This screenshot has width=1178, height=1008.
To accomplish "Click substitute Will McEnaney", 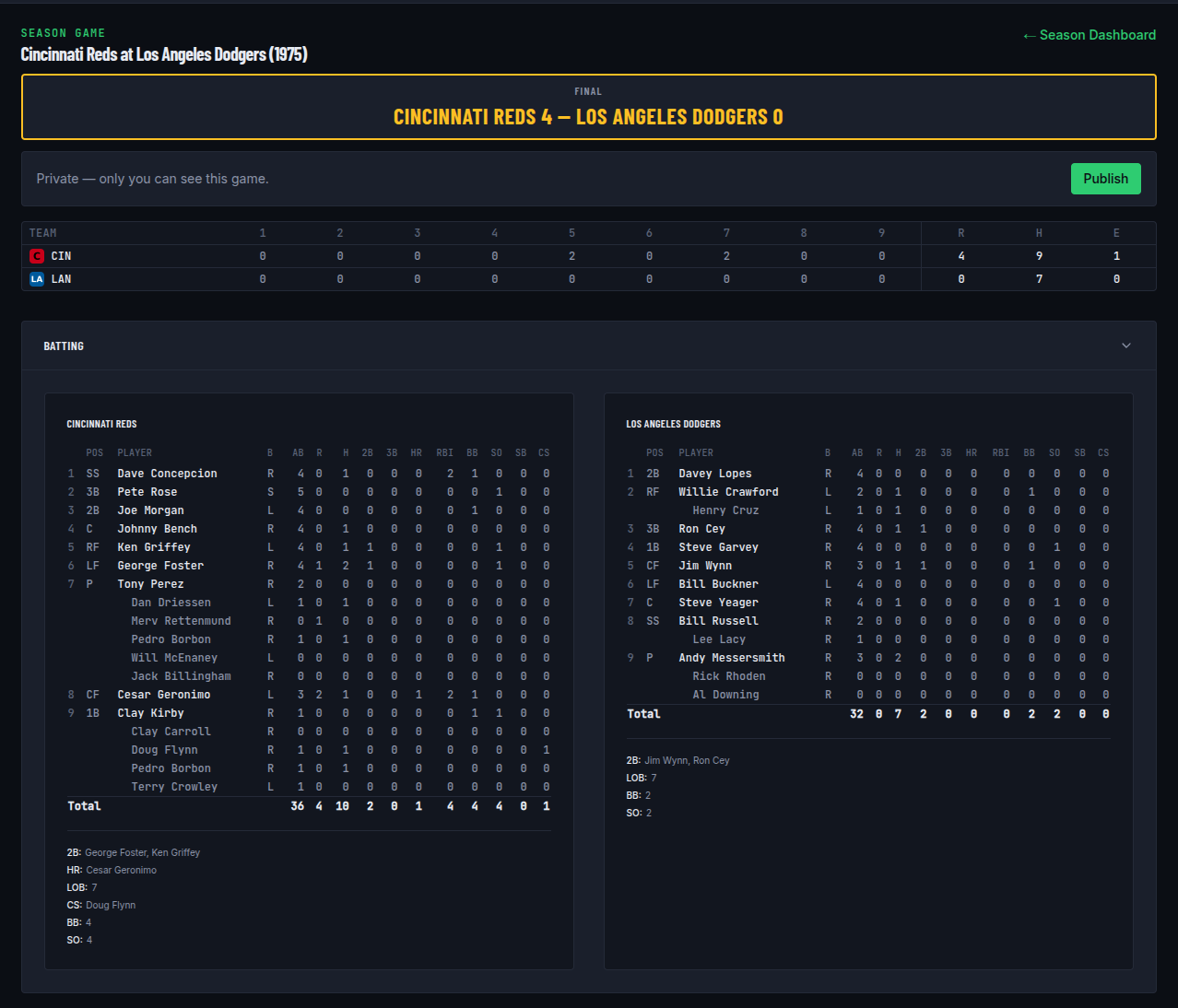I will pos(174,658).
